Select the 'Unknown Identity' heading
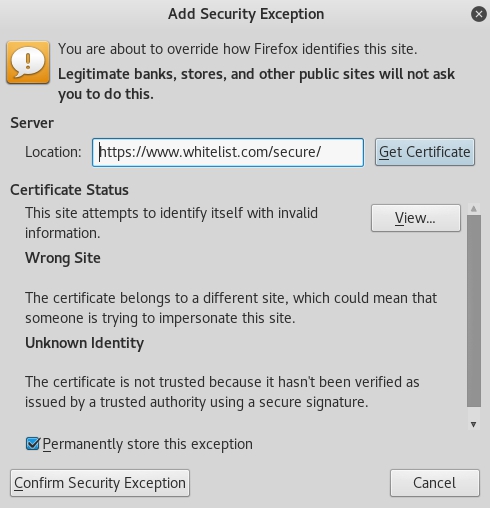 point(85,343)
